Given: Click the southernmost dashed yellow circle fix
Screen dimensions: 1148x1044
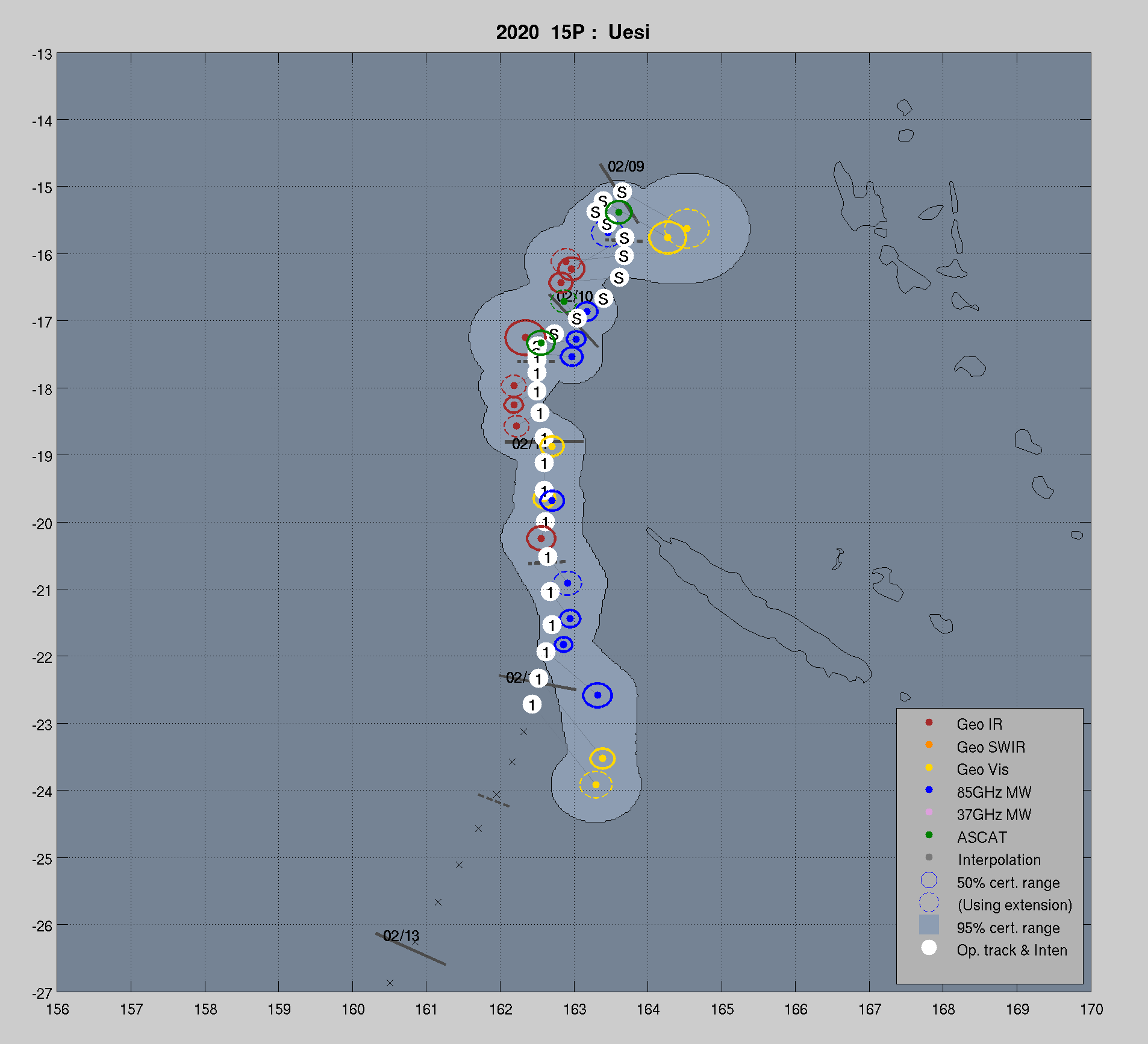Looking at the screenshot, I should pos(596,785).
